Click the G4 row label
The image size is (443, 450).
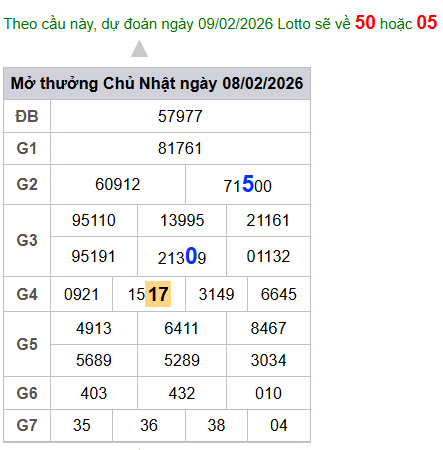coord(27,294)
